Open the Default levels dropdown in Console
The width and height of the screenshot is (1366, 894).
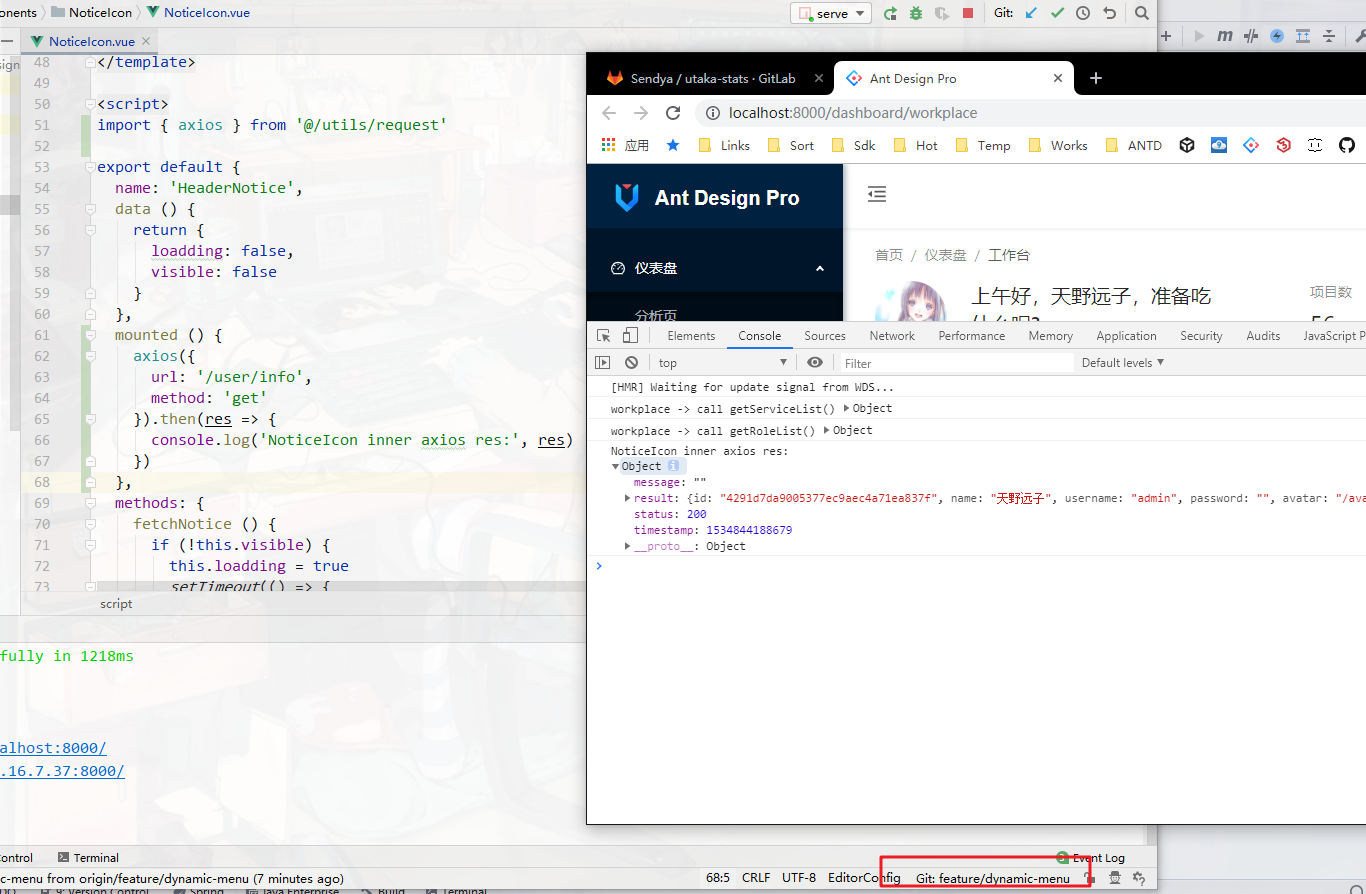pyautogui.click(x=1122, y=362)
